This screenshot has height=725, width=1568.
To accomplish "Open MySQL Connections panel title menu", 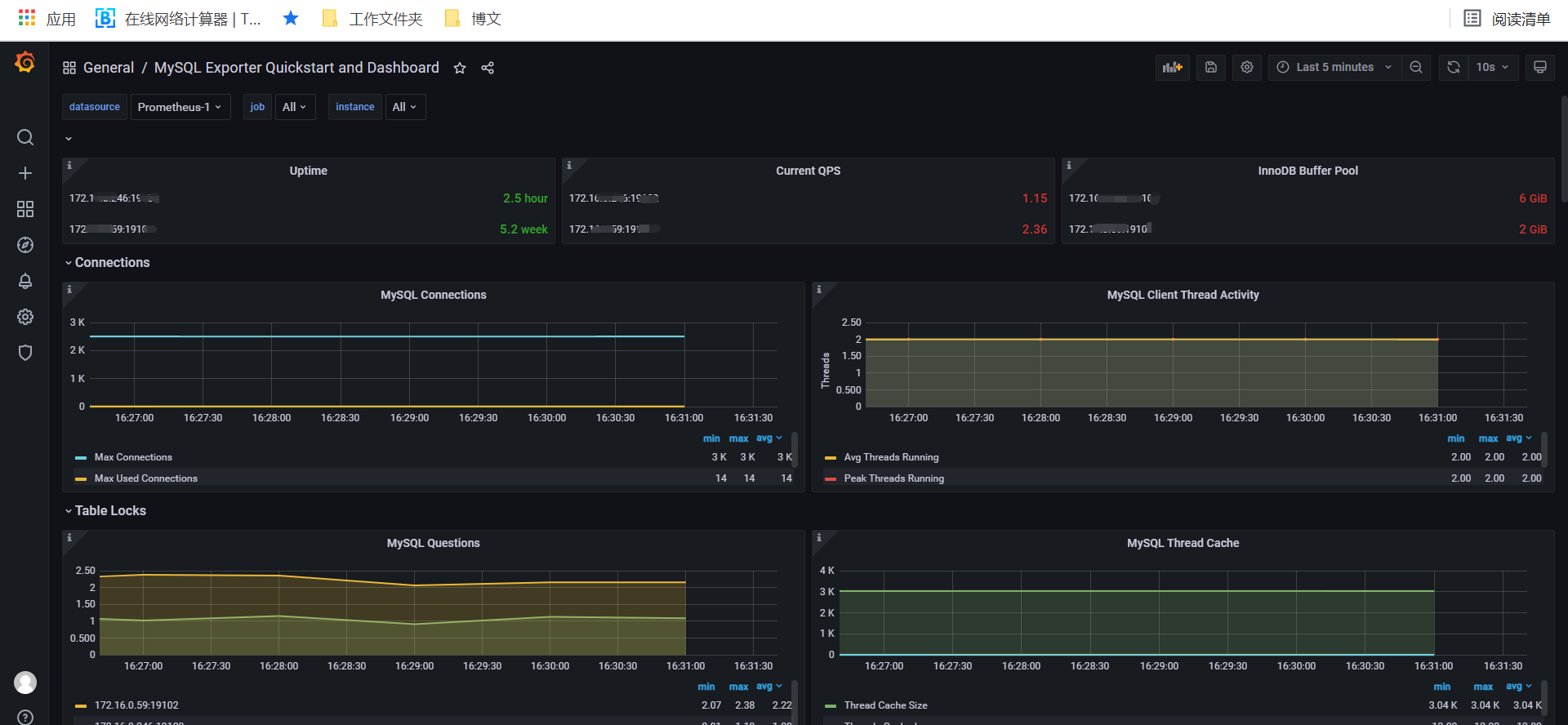I will (433, 295).
